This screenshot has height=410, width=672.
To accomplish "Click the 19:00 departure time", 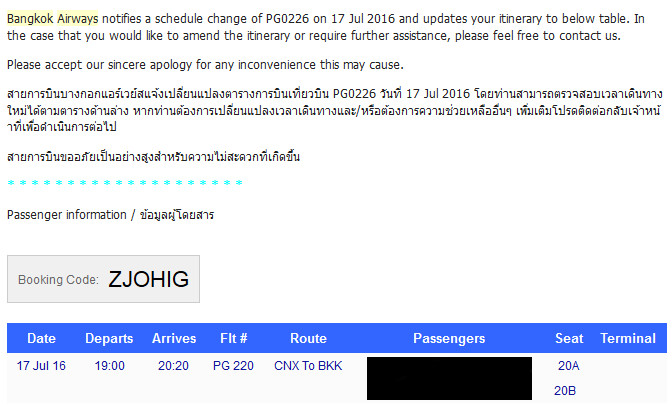I will tap(110, 366).
